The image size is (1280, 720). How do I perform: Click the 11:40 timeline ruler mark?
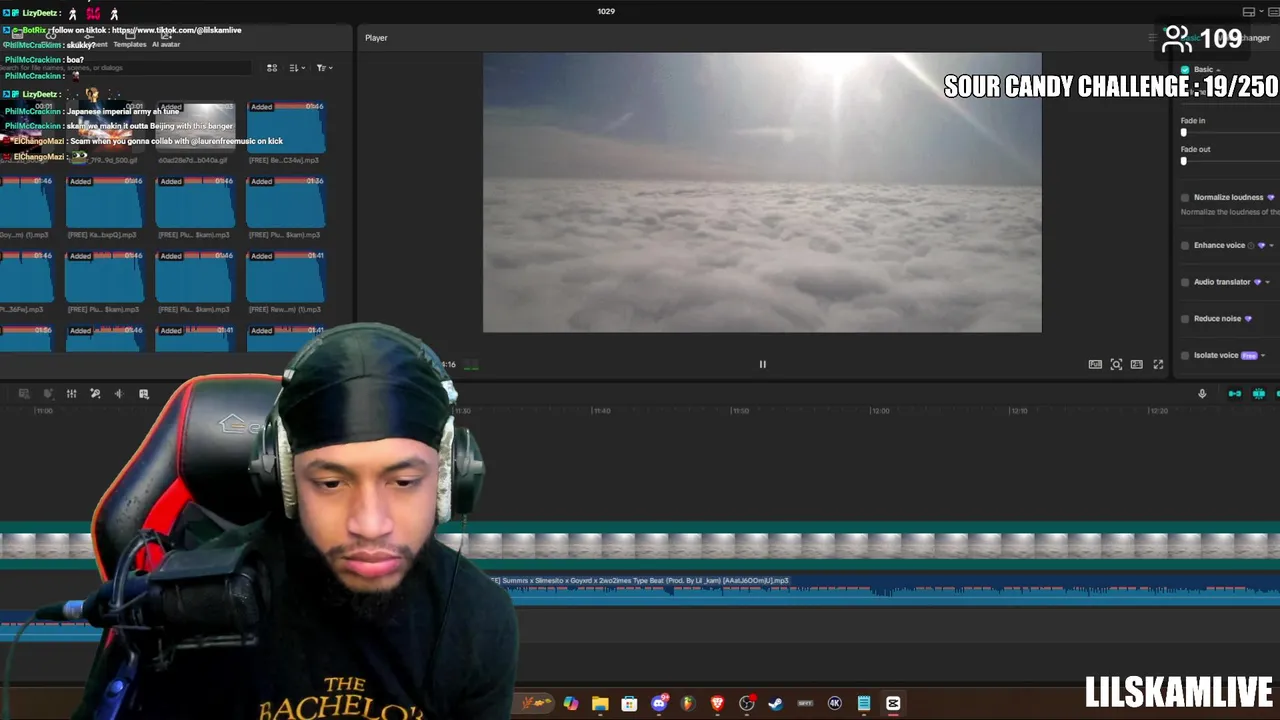click(x=601, y=410)
